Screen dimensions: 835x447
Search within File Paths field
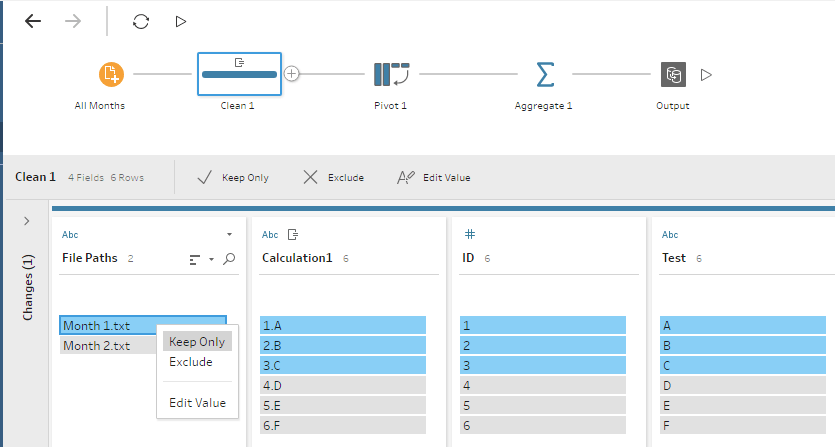click(x=229, y=259)
